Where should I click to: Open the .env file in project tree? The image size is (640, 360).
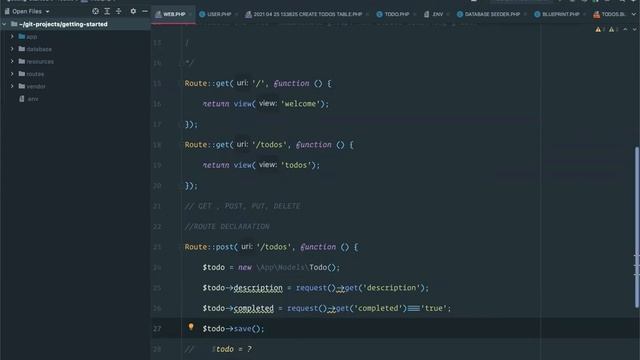tap(29, 99)
